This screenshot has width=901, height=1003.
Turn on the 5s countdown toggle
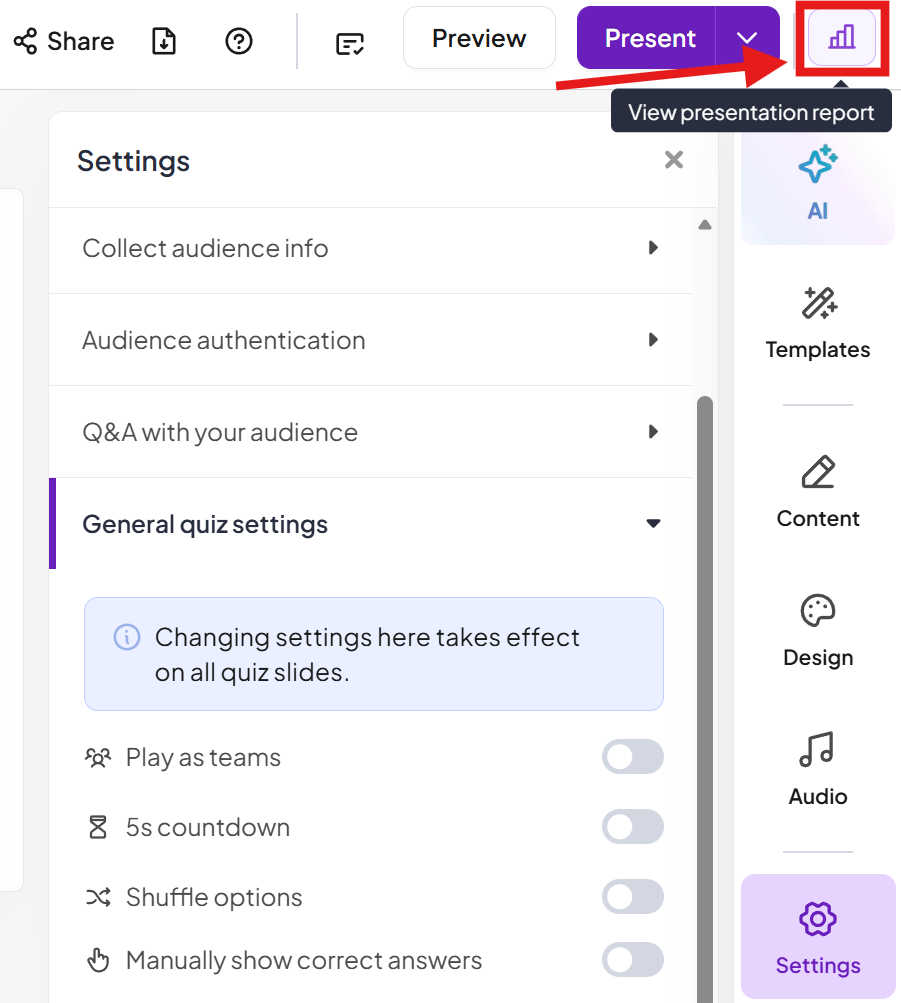click(632, 827)
